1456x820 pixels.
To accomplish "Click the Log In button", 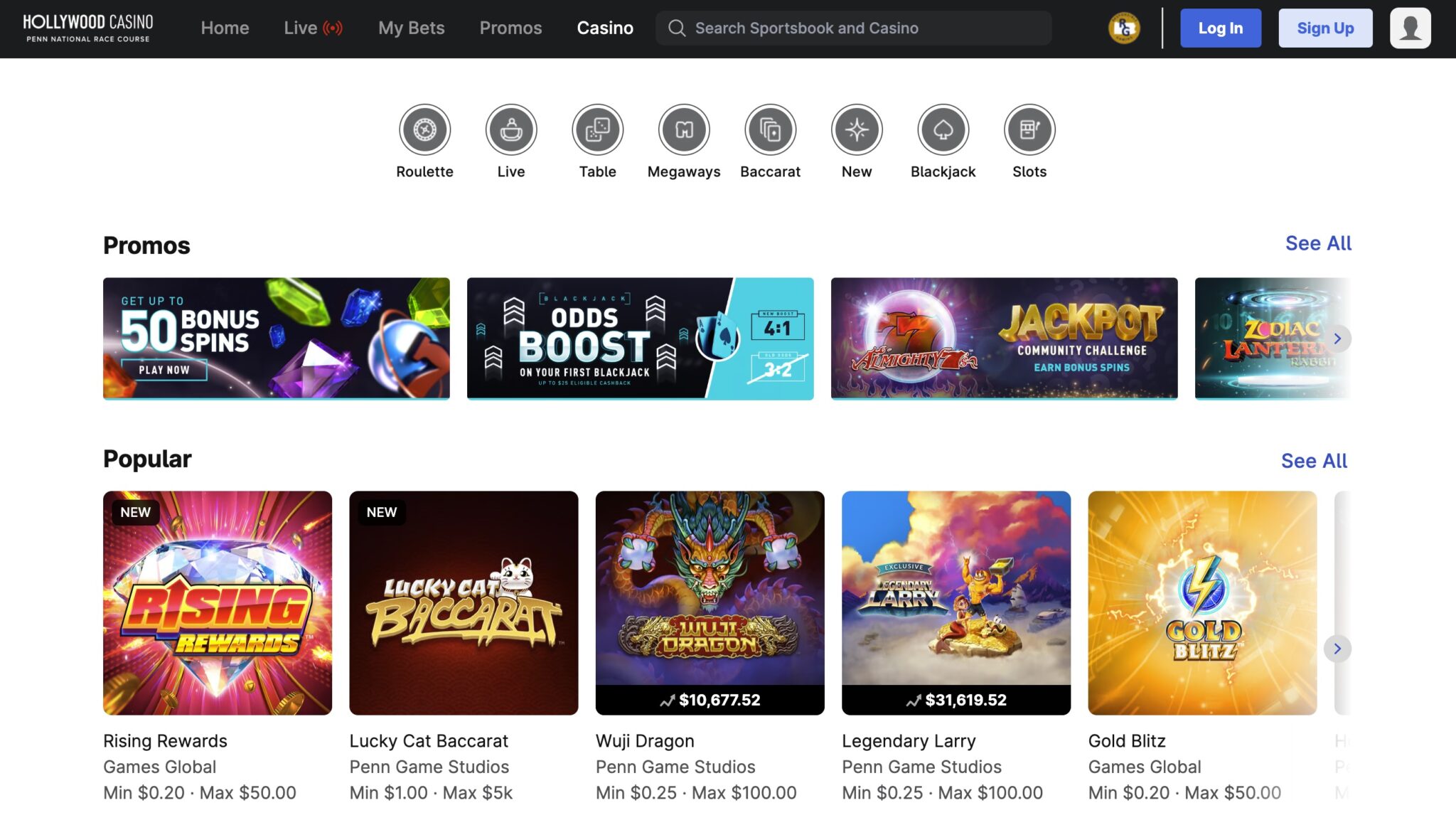I will point(1221,28).
